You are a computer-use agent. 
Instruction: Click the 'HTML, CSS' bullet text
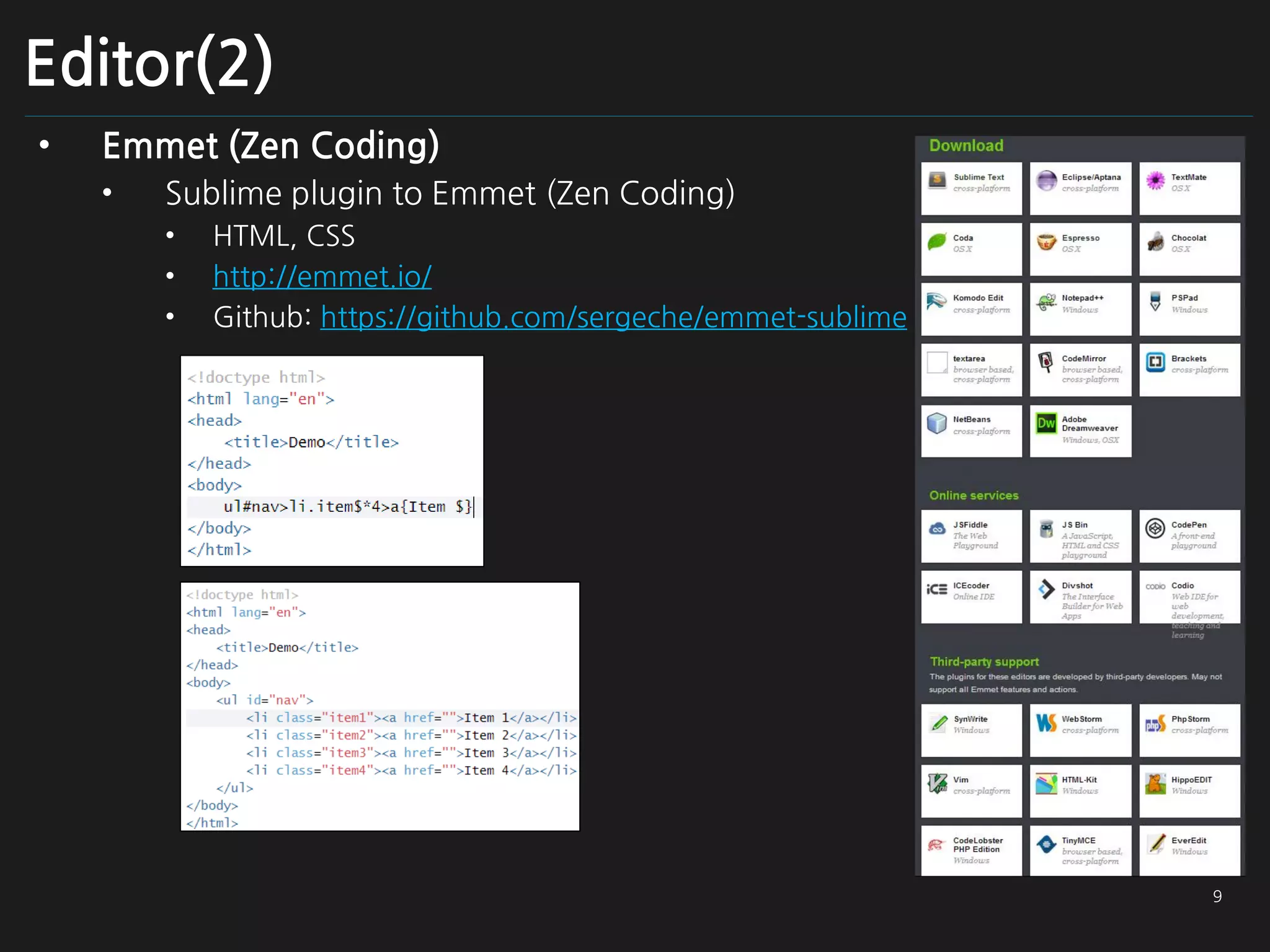click(284, 236)
